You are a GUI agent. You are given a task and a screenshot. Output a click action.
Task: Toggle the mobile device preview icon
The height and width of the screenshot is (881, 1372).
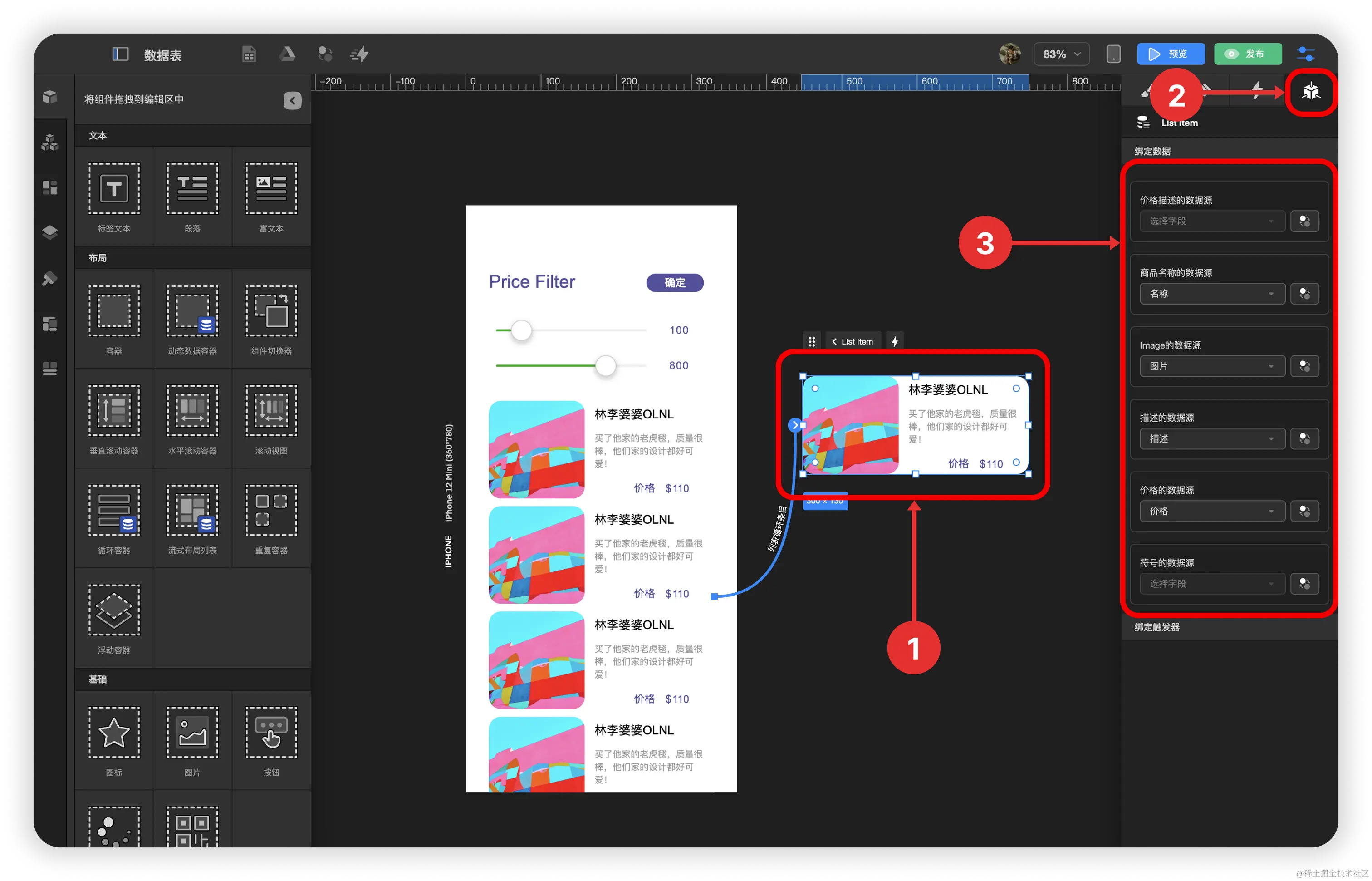point(1113,54)
